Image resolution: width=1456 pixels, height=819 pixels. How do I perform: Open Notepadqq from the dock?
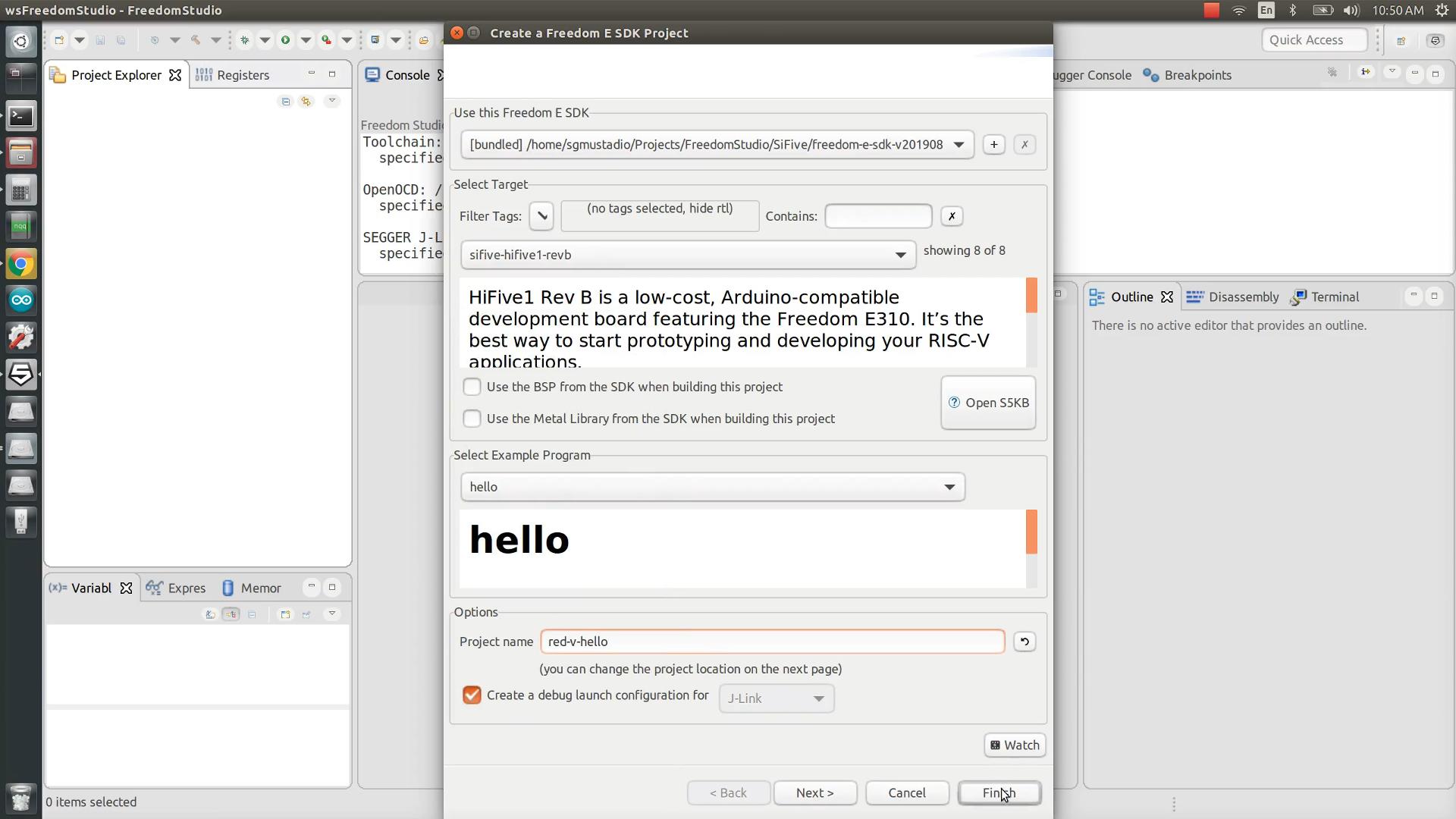[21, 225]
